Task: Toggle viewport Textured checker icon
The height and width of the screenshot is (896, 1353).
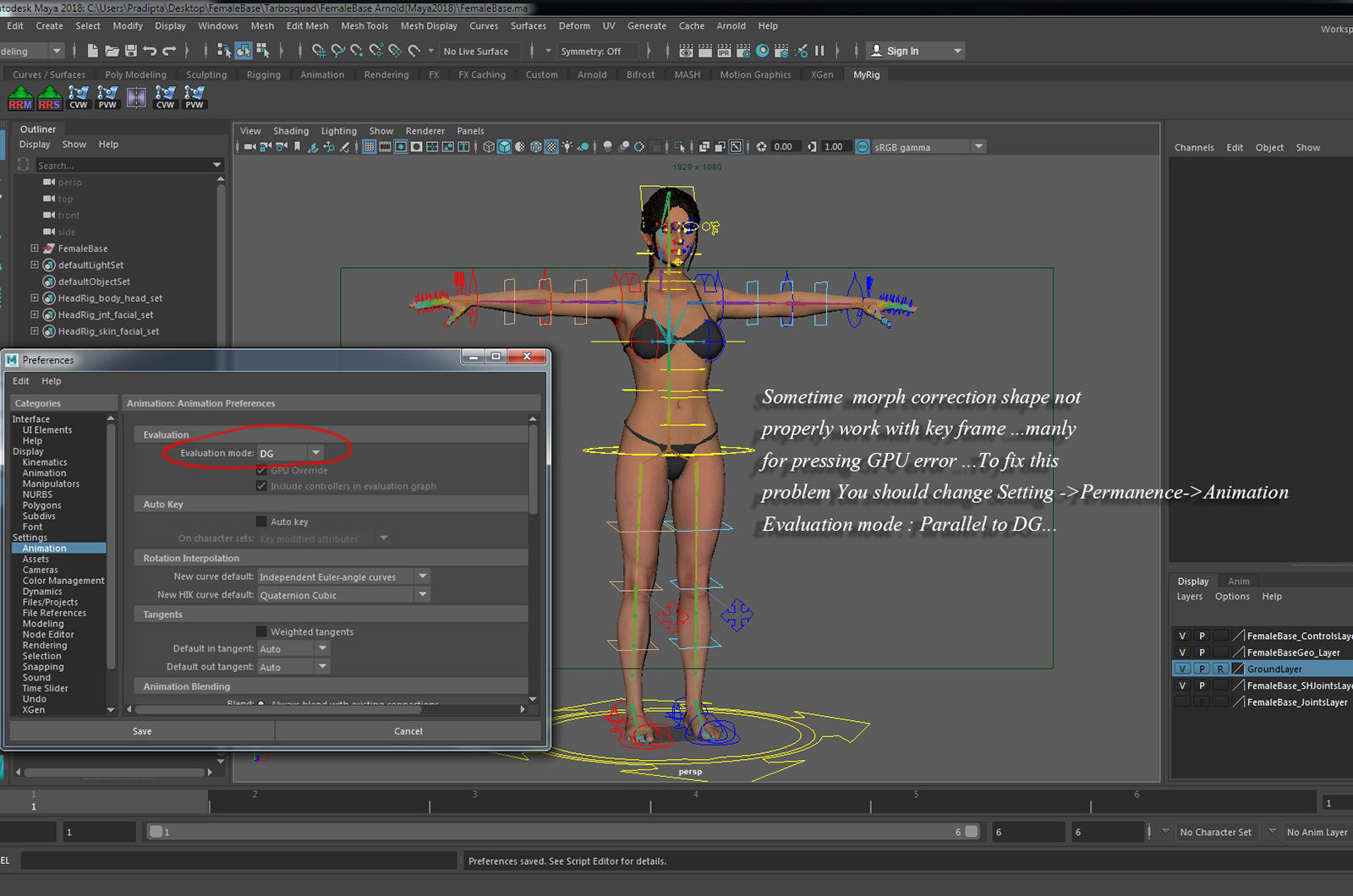Action: [x=551, y=146]
